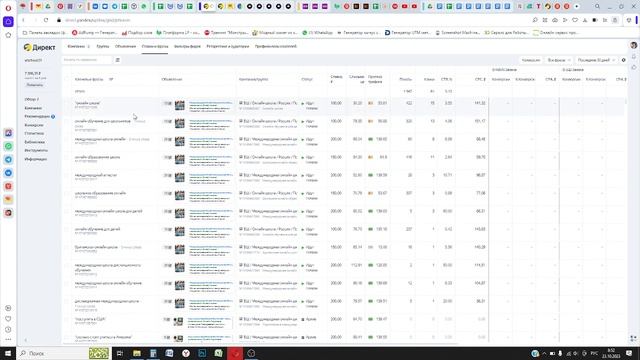Click the purple home icon in Opera sidebar
The height and width of the screenshot is (360, 640).
(x=8, y=22)
